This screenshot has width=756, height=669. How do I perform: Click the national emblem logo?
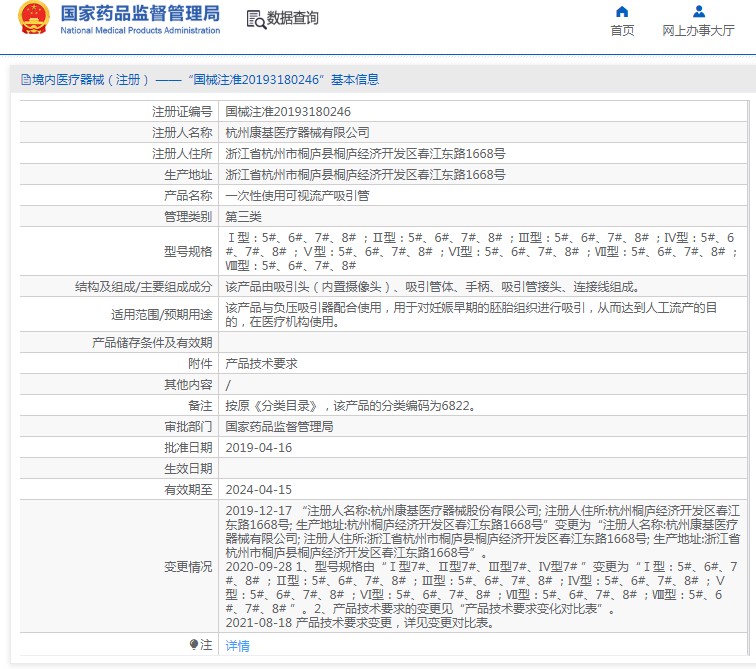click(x=33, y=18)
